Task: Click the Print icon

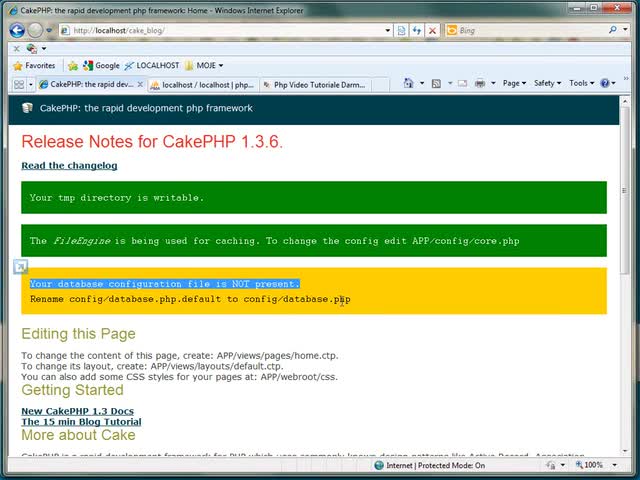Action: (x=480, y=84)
